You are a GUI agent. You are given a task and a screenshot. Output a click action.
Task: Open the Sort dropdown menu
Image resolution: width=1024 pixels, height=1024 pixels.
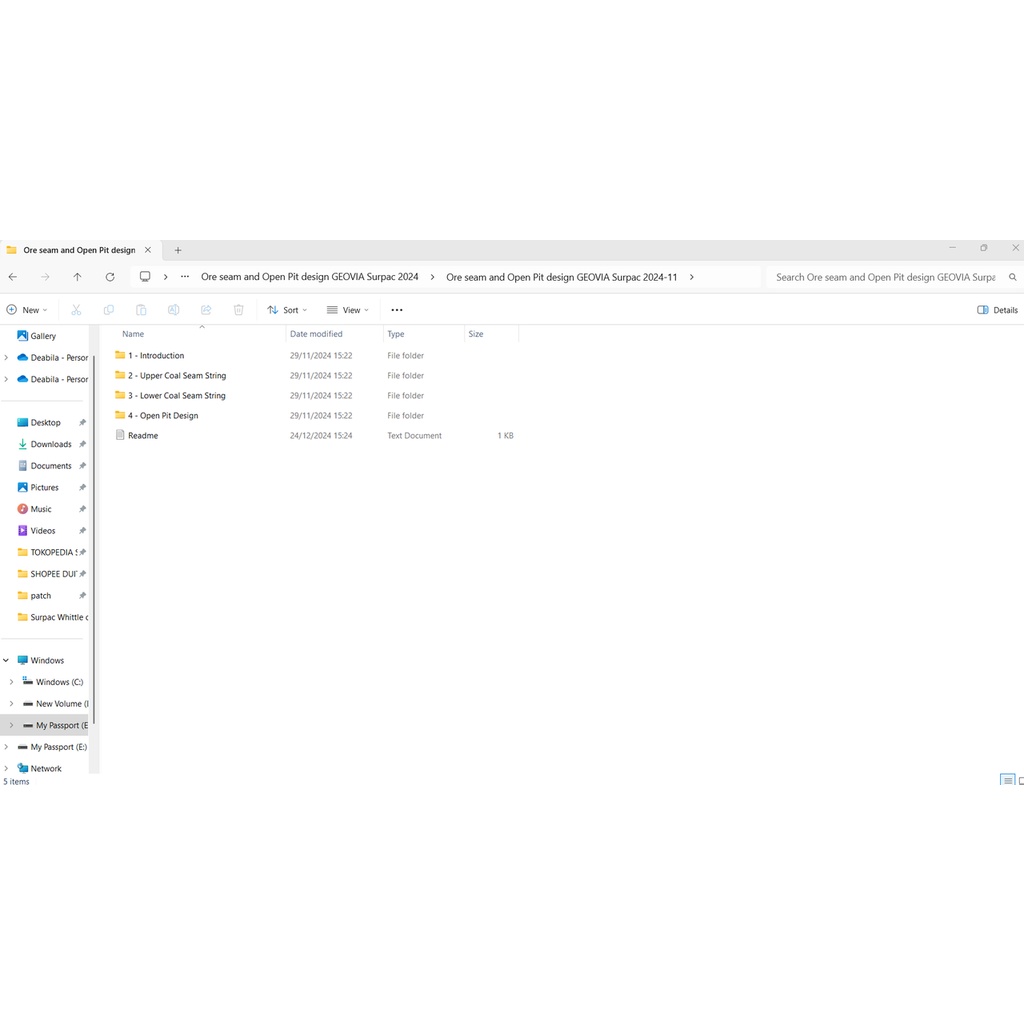coord(287,310)
